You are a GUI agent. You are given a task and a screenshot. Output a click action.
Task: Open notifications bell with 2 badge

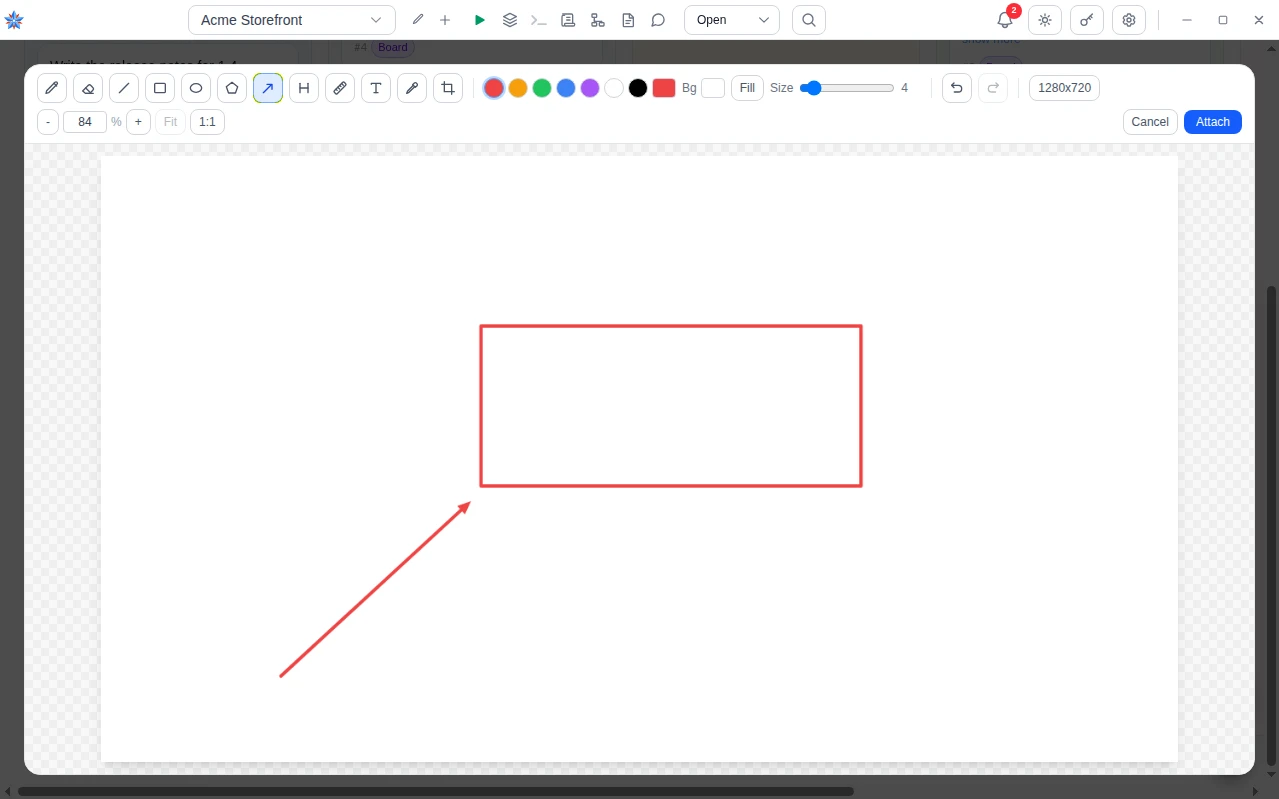click(1005, 20)
